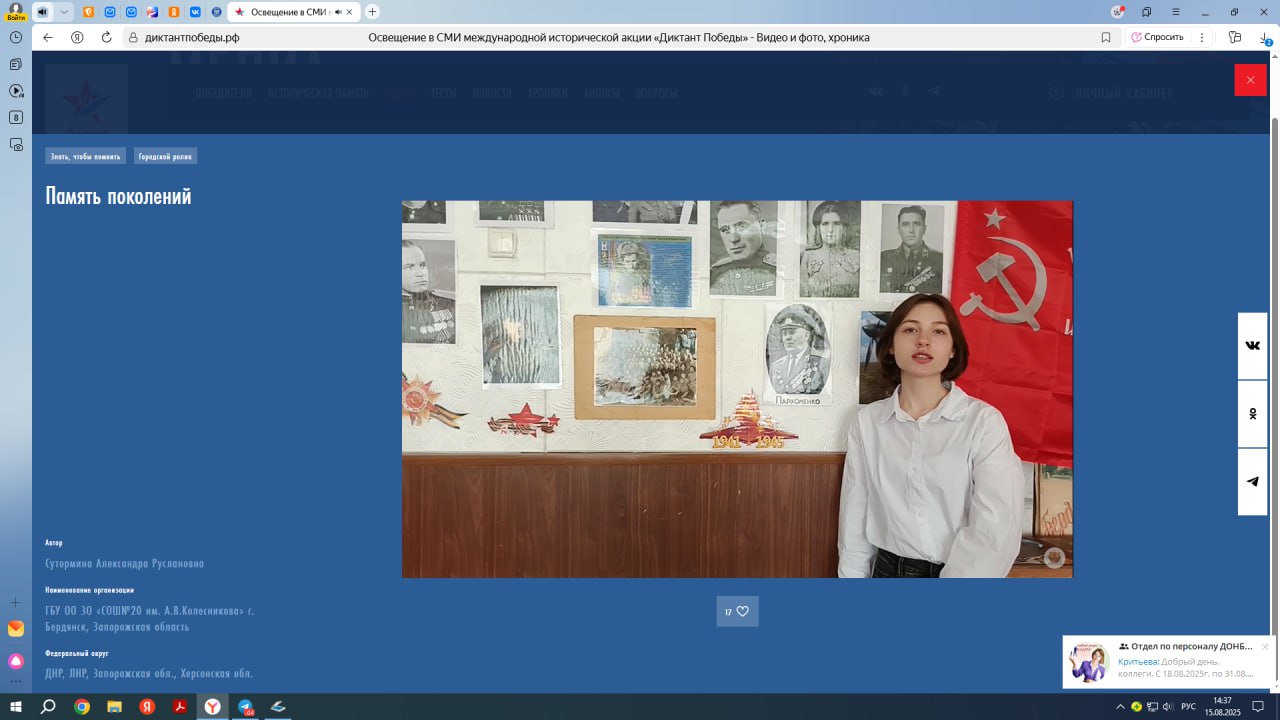The image size is (1280, 720).
Task: Open browser extensions panel
Action: click(1235, 37)
